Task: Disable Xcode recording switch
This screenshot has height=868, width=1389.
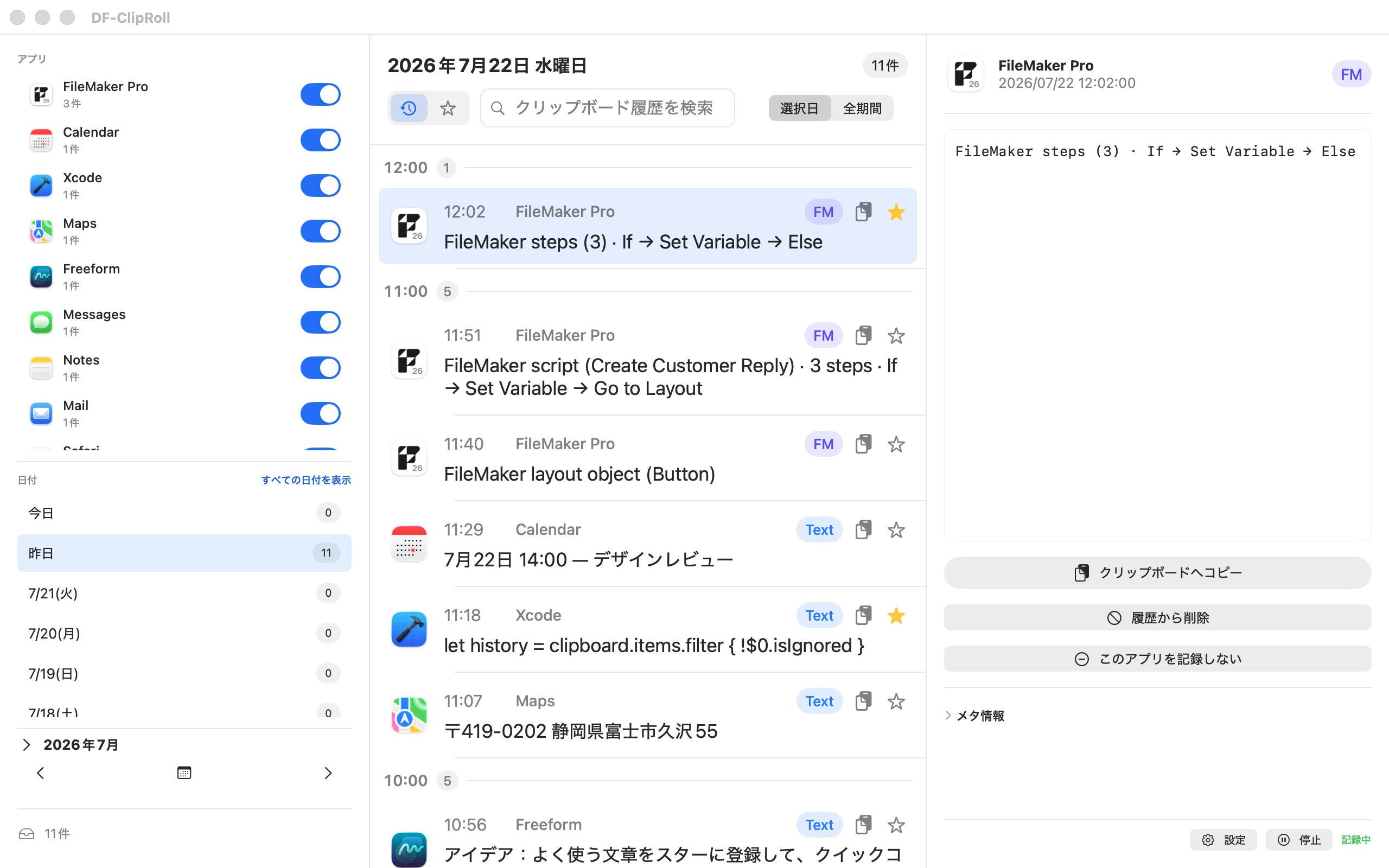Action: tap(320, 186)
